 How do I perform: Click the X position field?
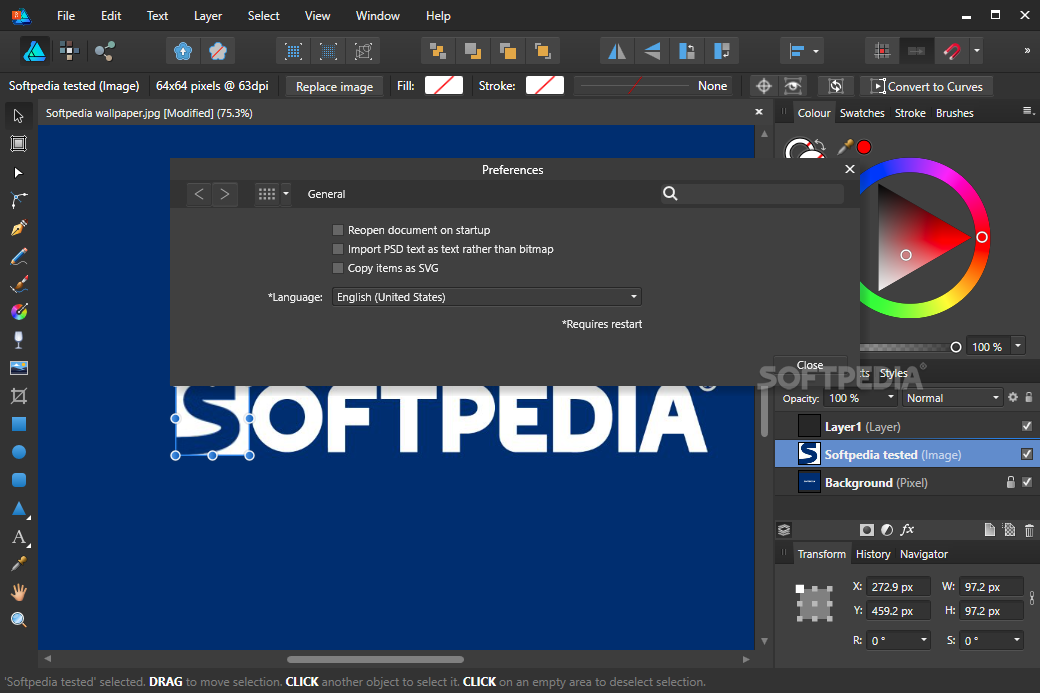pos(898,587)
